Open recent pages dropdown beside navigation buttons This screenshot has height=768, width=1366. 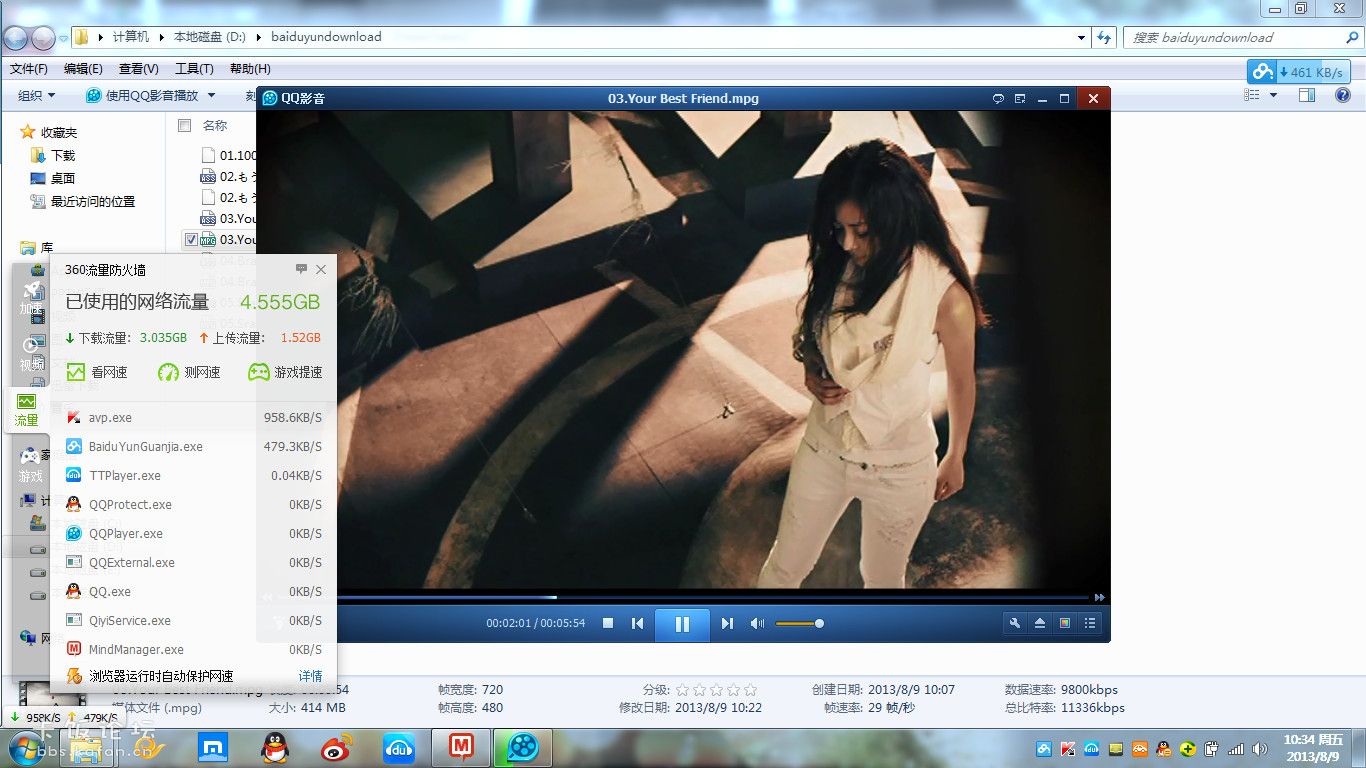pyautogui.click(x=64, y=38)
